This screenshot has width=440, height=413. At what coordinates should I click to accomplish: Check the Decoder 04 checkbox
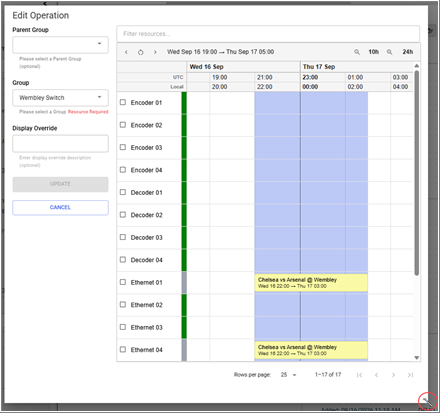click(123, 259)
